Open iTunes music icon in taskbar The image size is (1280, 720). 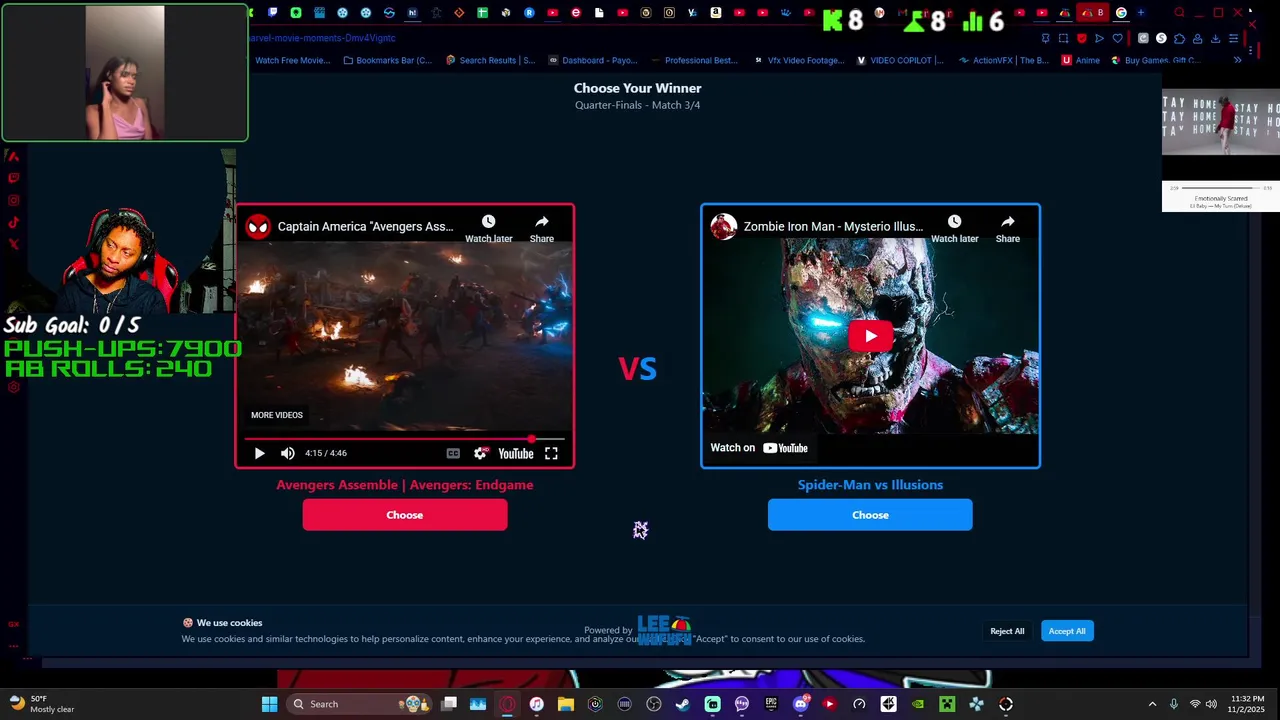[537, 704]
